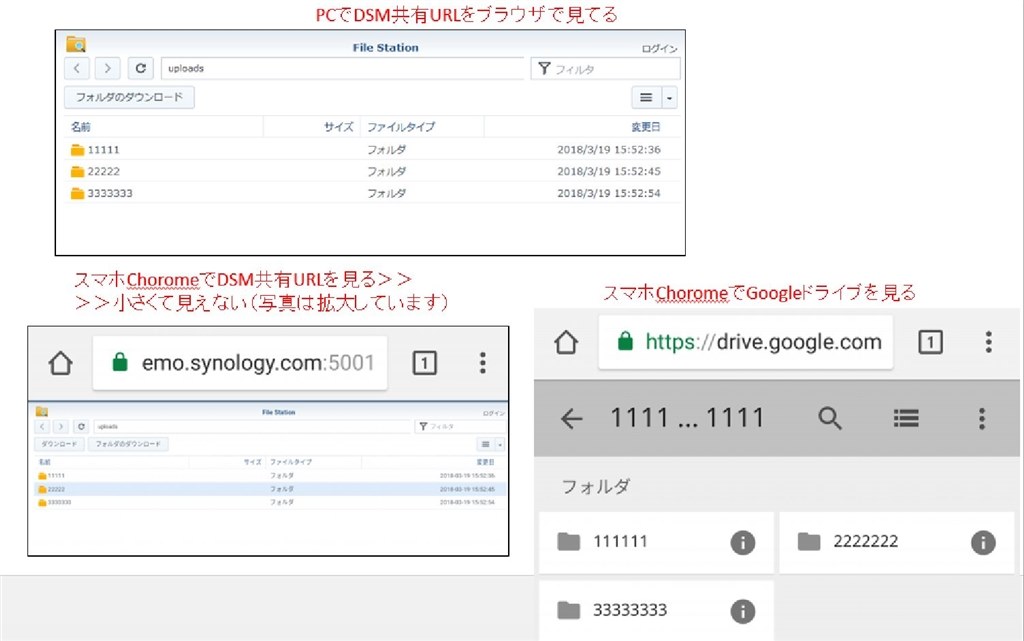Tap green lock icon beside drive.google.com
The image size is (1024, 641).
(625, 341)
